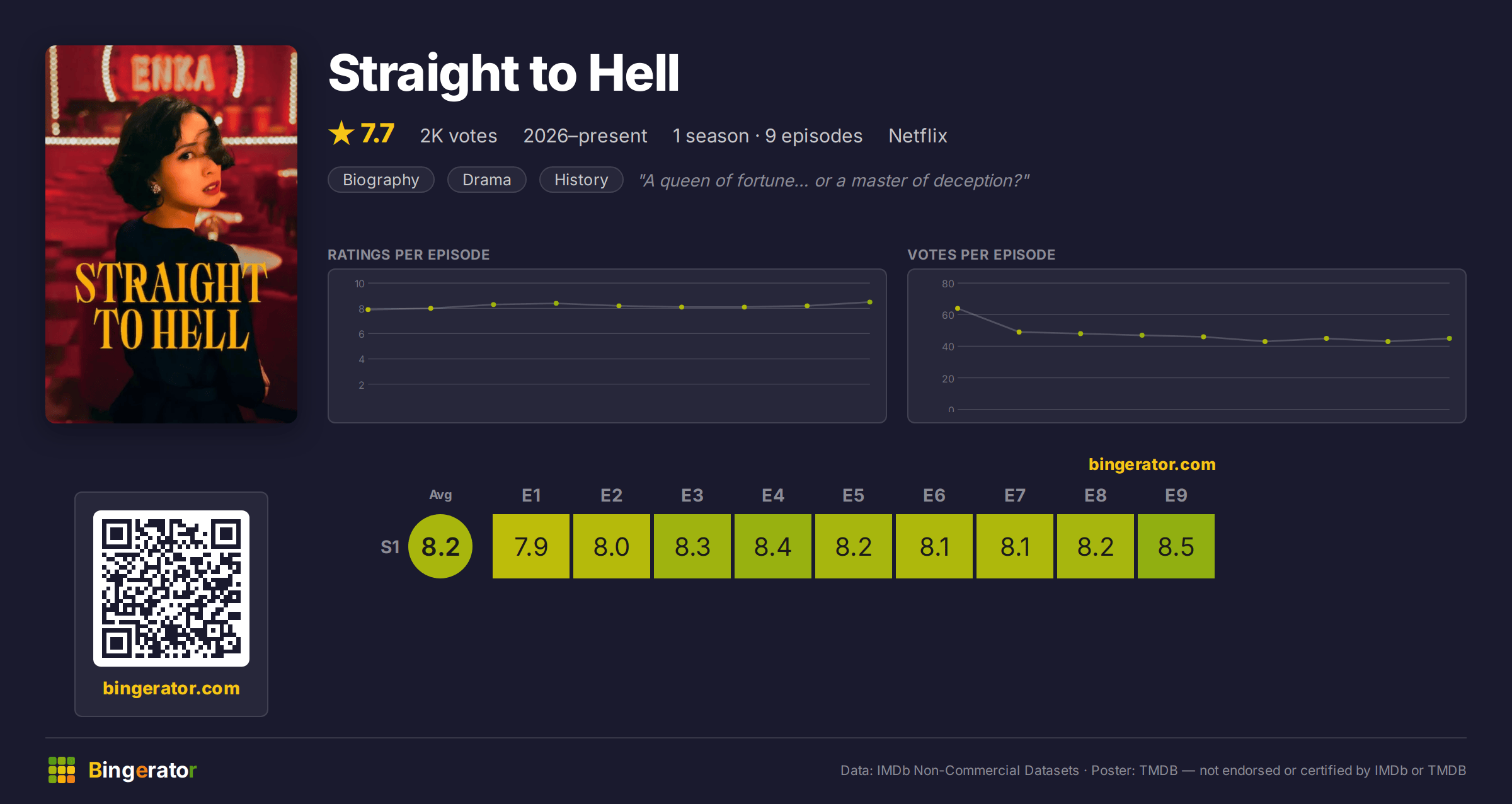
Task: Open bingerator.com link below QR code
Action: [171, 688]
